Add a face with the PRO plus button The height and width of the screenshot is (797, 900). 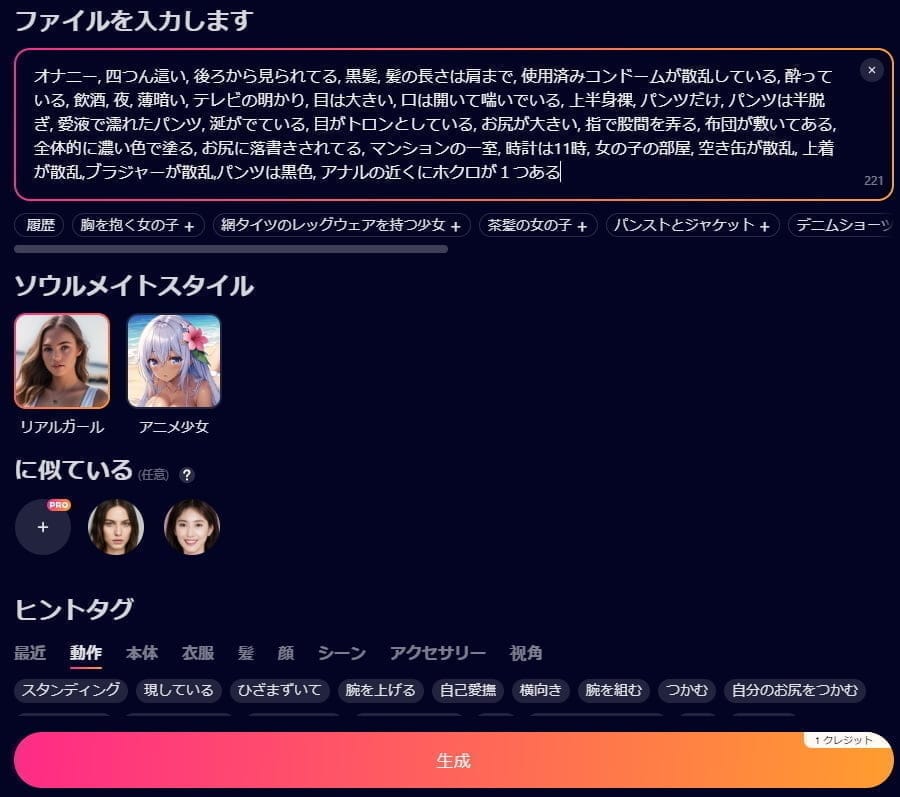coord(43,527)
